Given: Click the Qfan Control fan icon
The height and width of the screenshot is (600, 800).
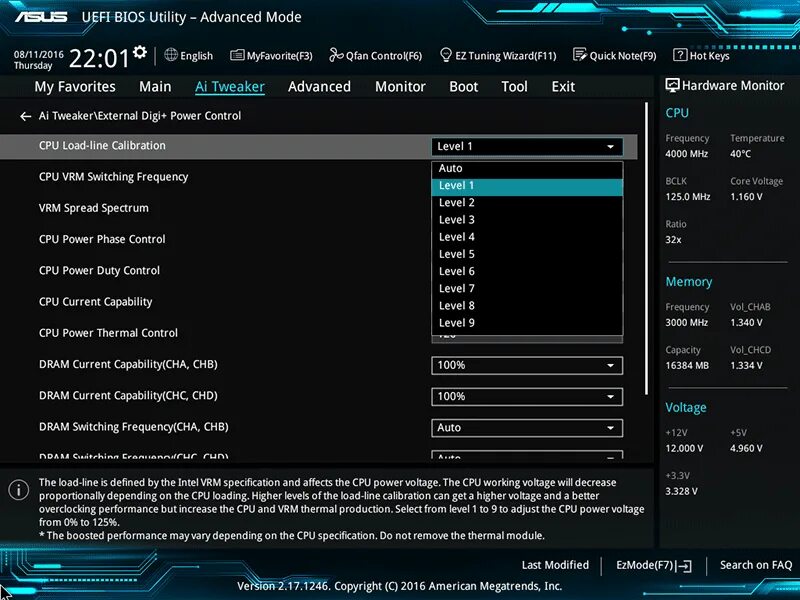Looking at the screenshot, I should click(x=336, y=55).
